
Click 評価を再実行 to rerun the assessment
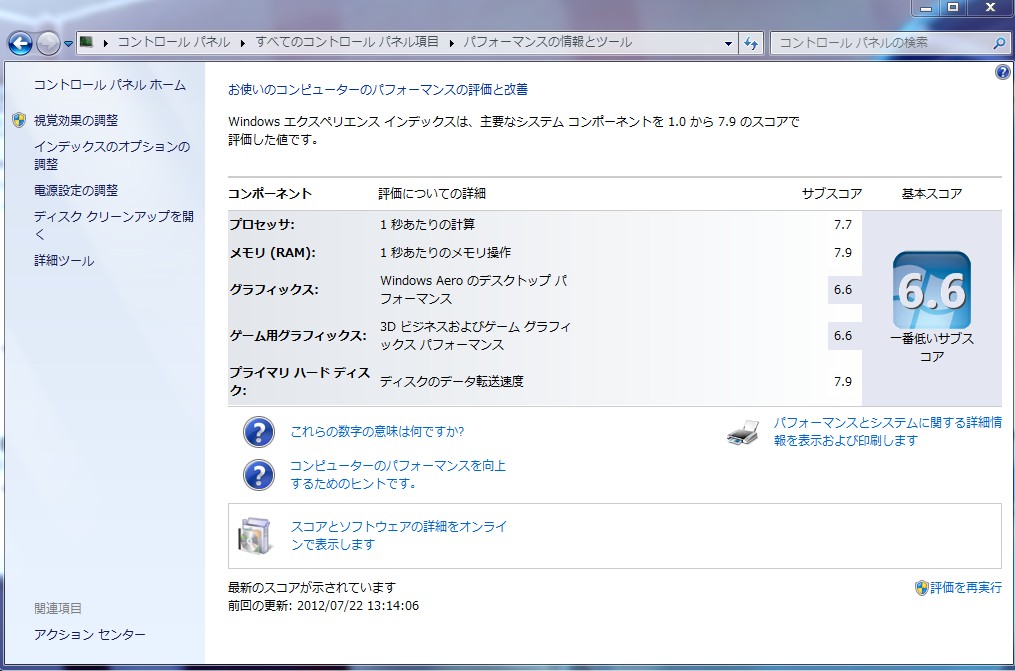(x=965, y=588)
